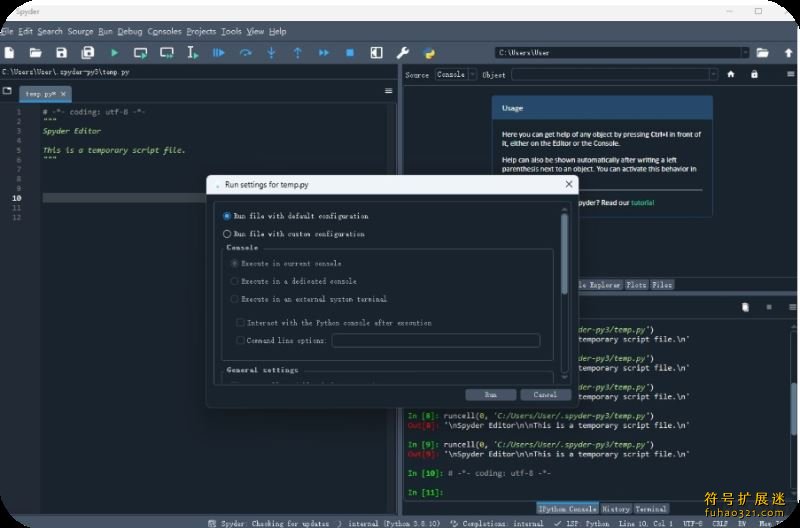Click the Step return up-arrow icon

coord(297,53)
